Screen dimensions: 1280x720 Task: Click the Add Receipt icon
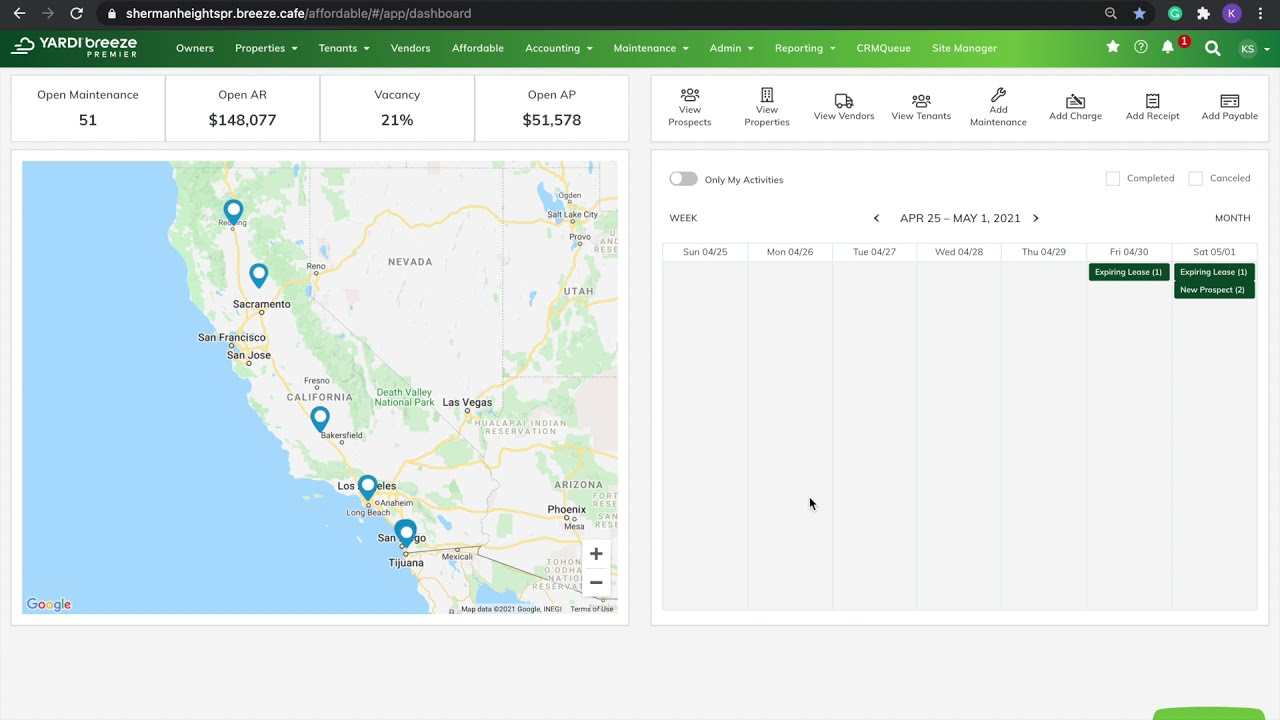(x=1153, y=101)
